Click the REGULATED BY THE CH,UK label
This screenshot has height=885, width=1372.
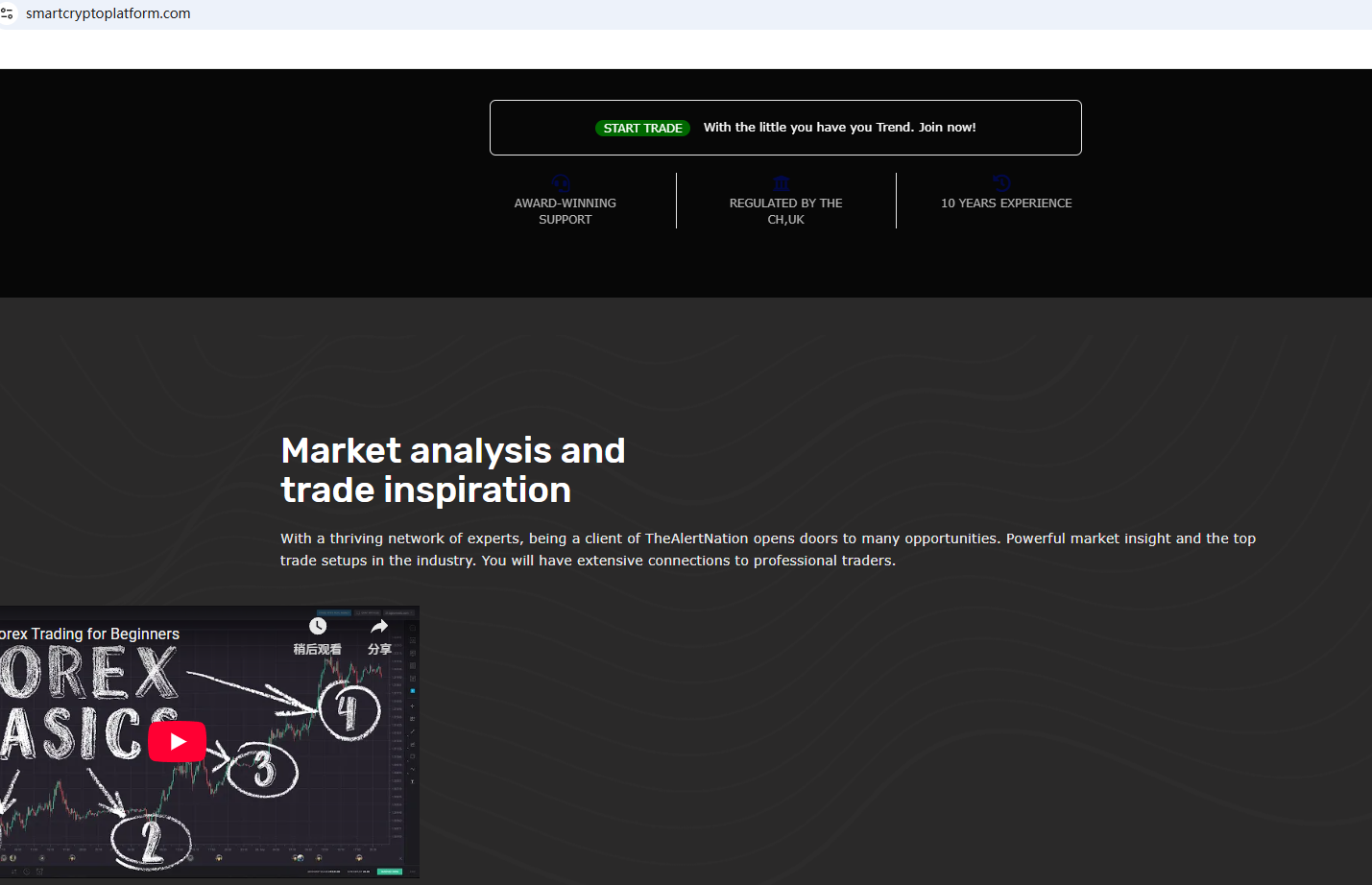(785, 211)
